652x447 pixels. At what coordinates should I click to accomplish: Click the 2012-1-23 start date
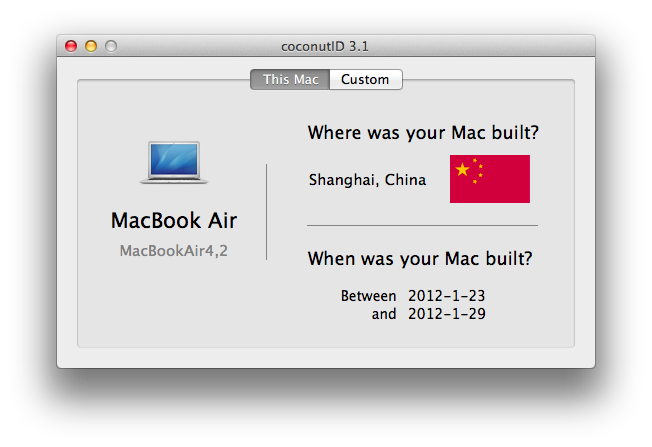[447, 296]
